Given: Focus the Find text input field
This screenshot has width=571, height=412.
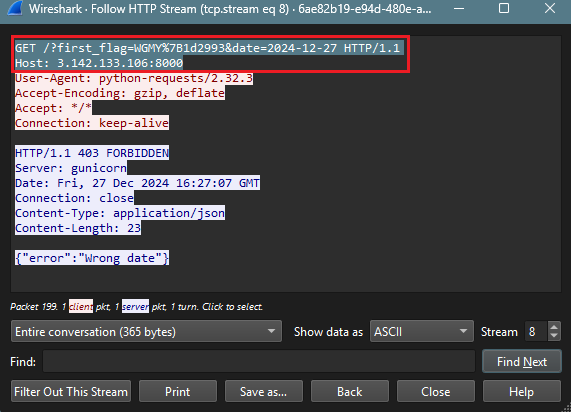Looking at the screenshot, I should [x=259, y=361].
